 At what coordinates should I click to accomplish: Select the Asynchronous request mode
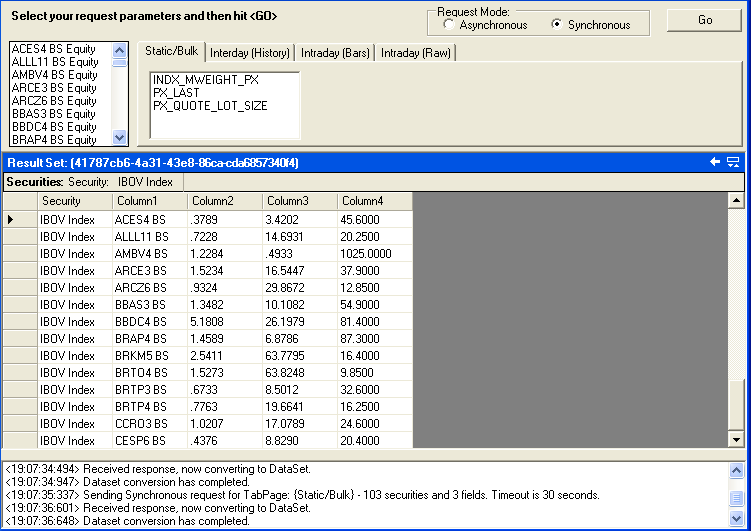pyautogui.click(x=449, y=24)
